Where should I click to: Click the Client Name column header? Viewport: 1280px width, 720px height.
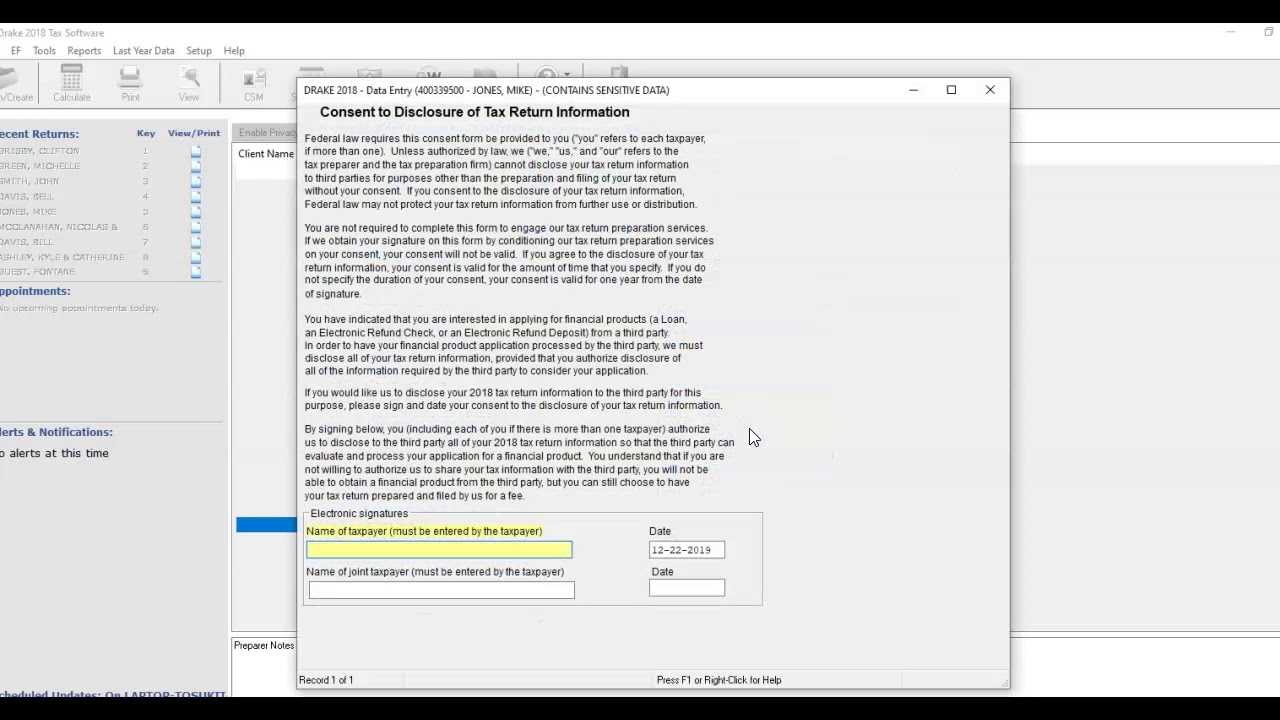pos(266,154)
